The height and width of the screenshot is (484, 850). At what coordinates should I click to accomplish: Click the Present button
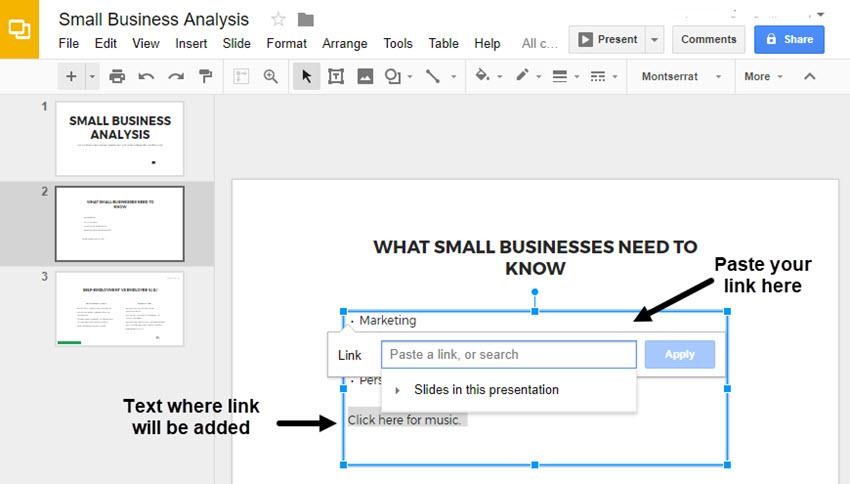pos(607,40)
